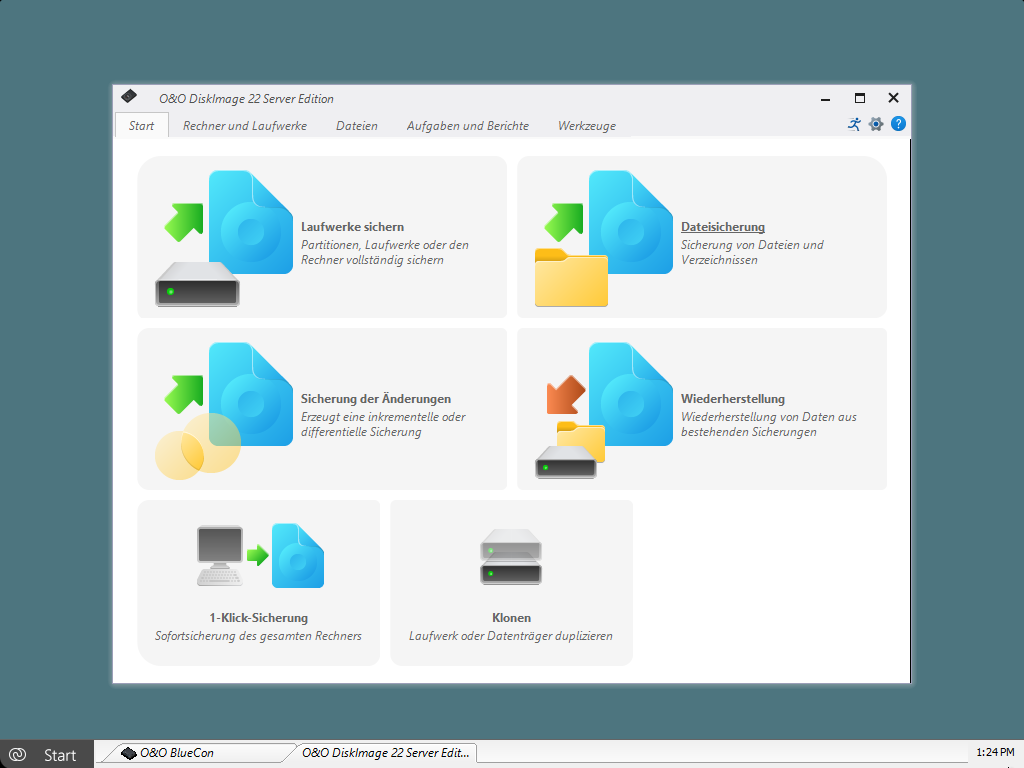Switch to Rechner und Laufwerke tab

pyautogui.click(x=245, y=126)
